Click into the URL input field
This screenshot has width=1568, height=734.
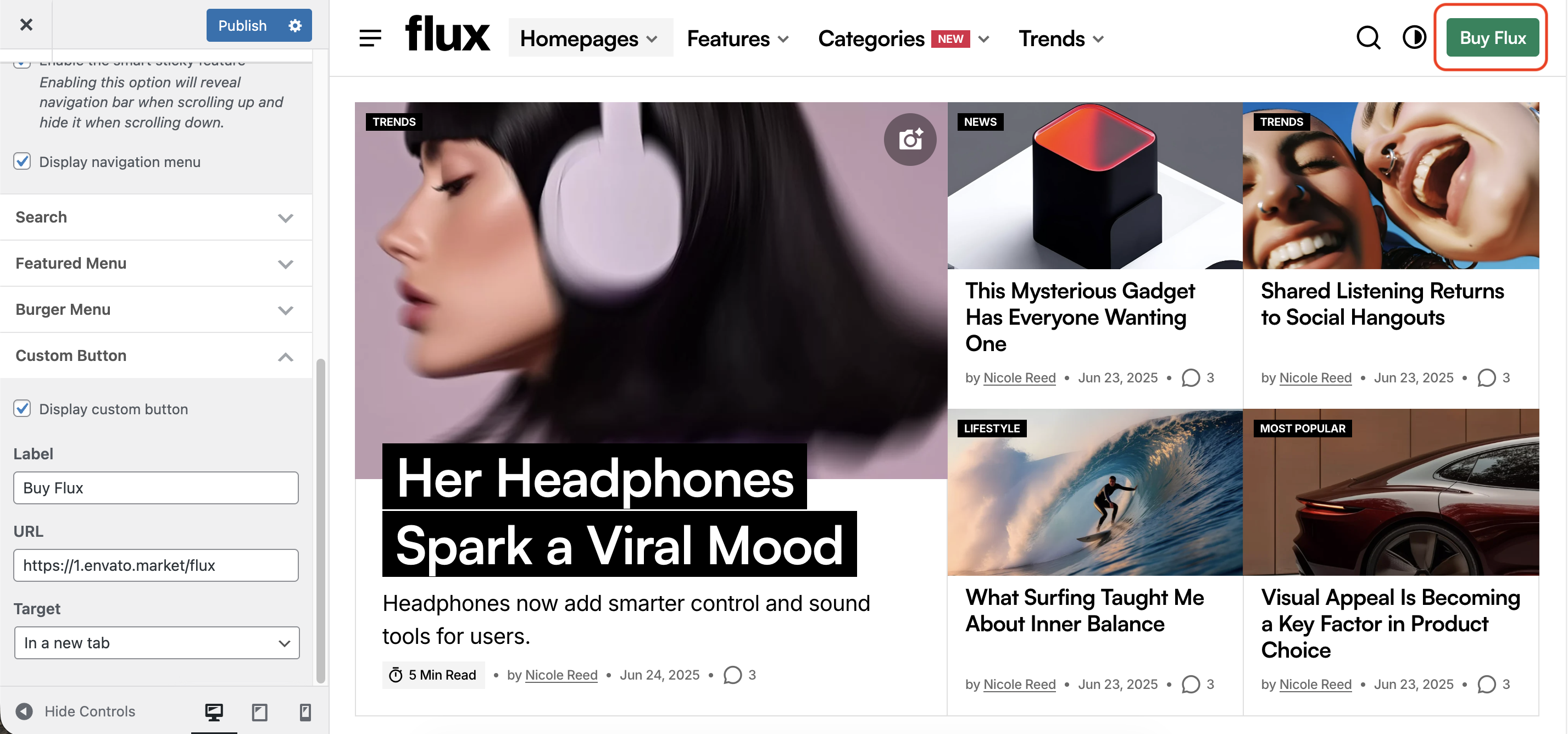point(156,565)
